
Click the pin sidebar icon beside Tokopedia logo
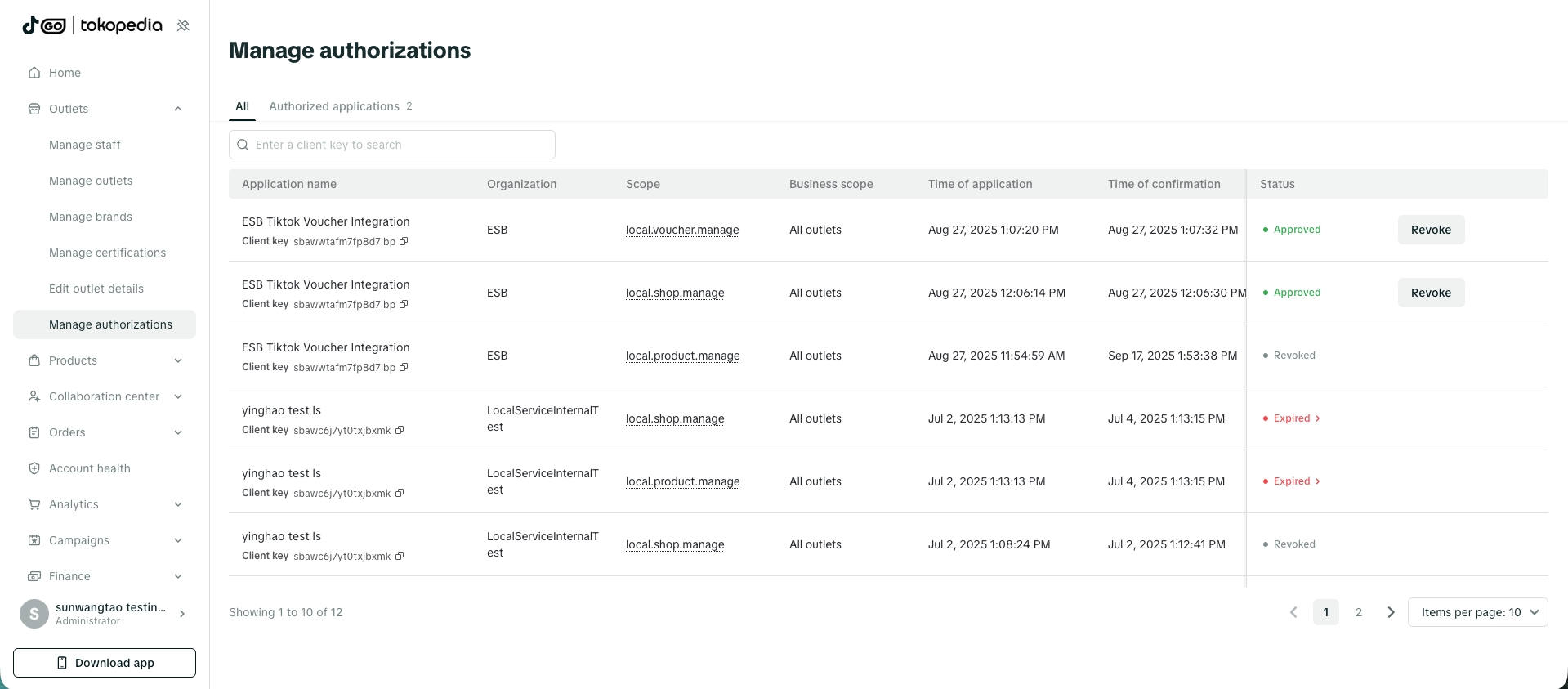pos(183,25)
